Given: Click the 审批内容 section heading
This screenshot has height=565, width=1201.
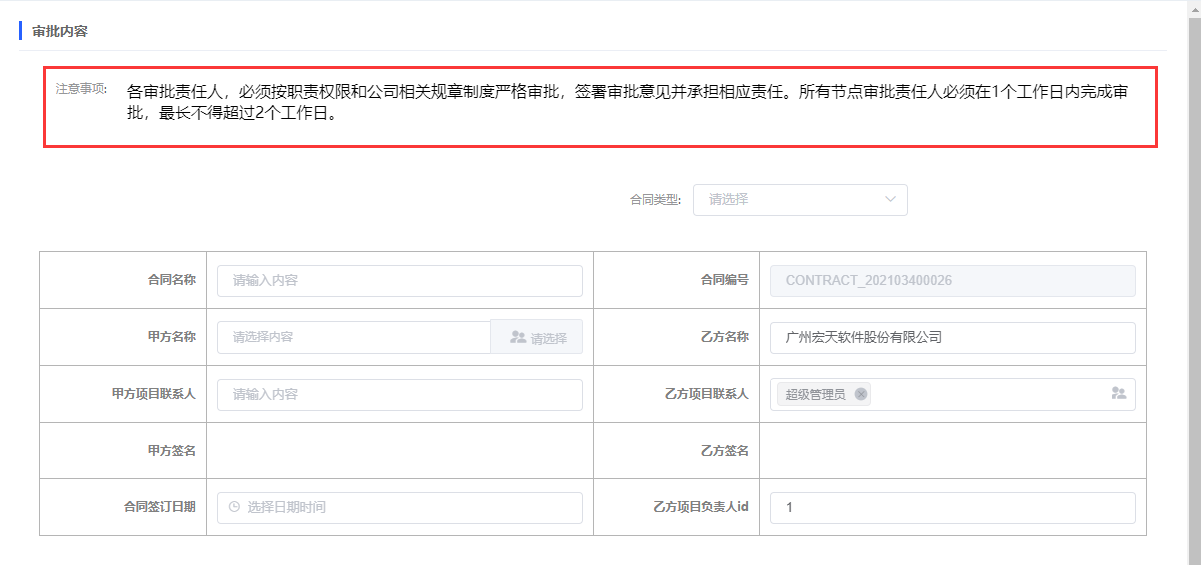Looking at the screenshot, I should 60,31.
